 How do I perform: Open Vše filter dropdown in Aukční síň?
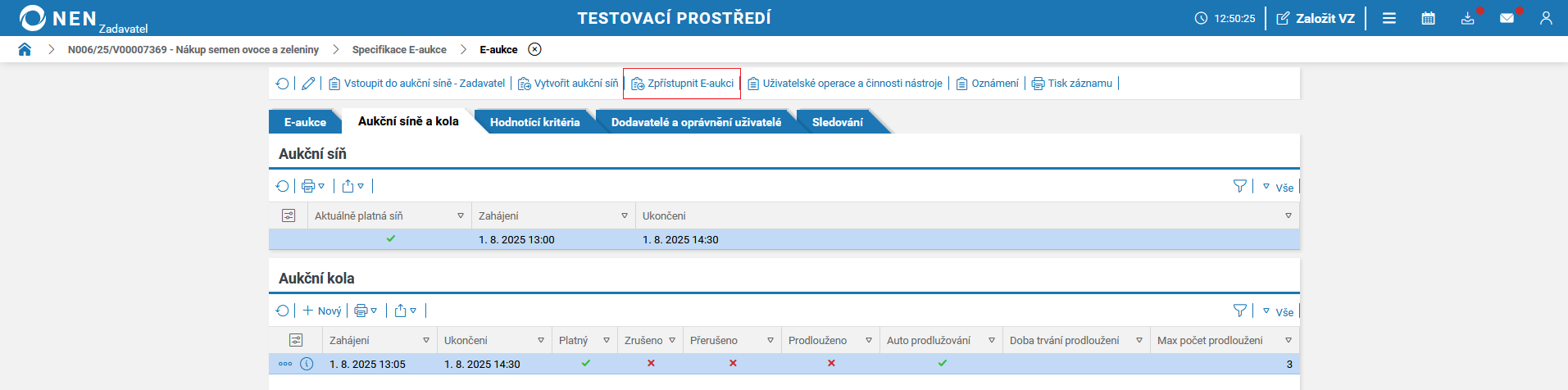(1278, 187)
